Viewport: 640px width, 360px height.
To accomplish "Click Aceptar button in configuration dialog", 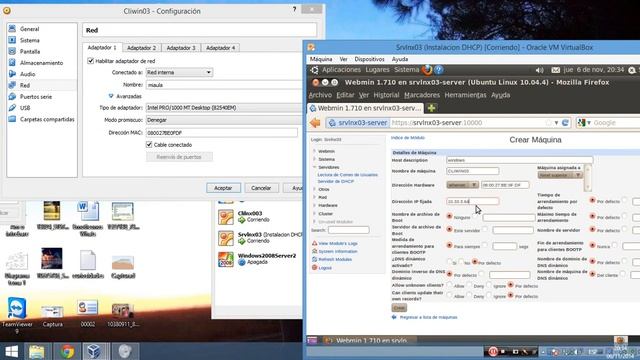I will click(x=223, y=188).
